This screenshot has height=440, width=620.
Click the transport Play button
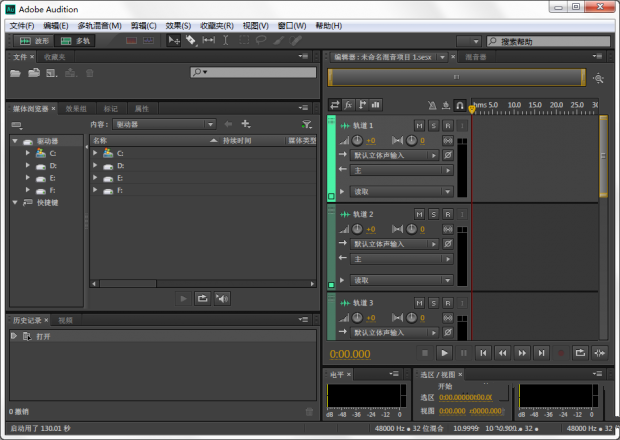pos(444,353)
